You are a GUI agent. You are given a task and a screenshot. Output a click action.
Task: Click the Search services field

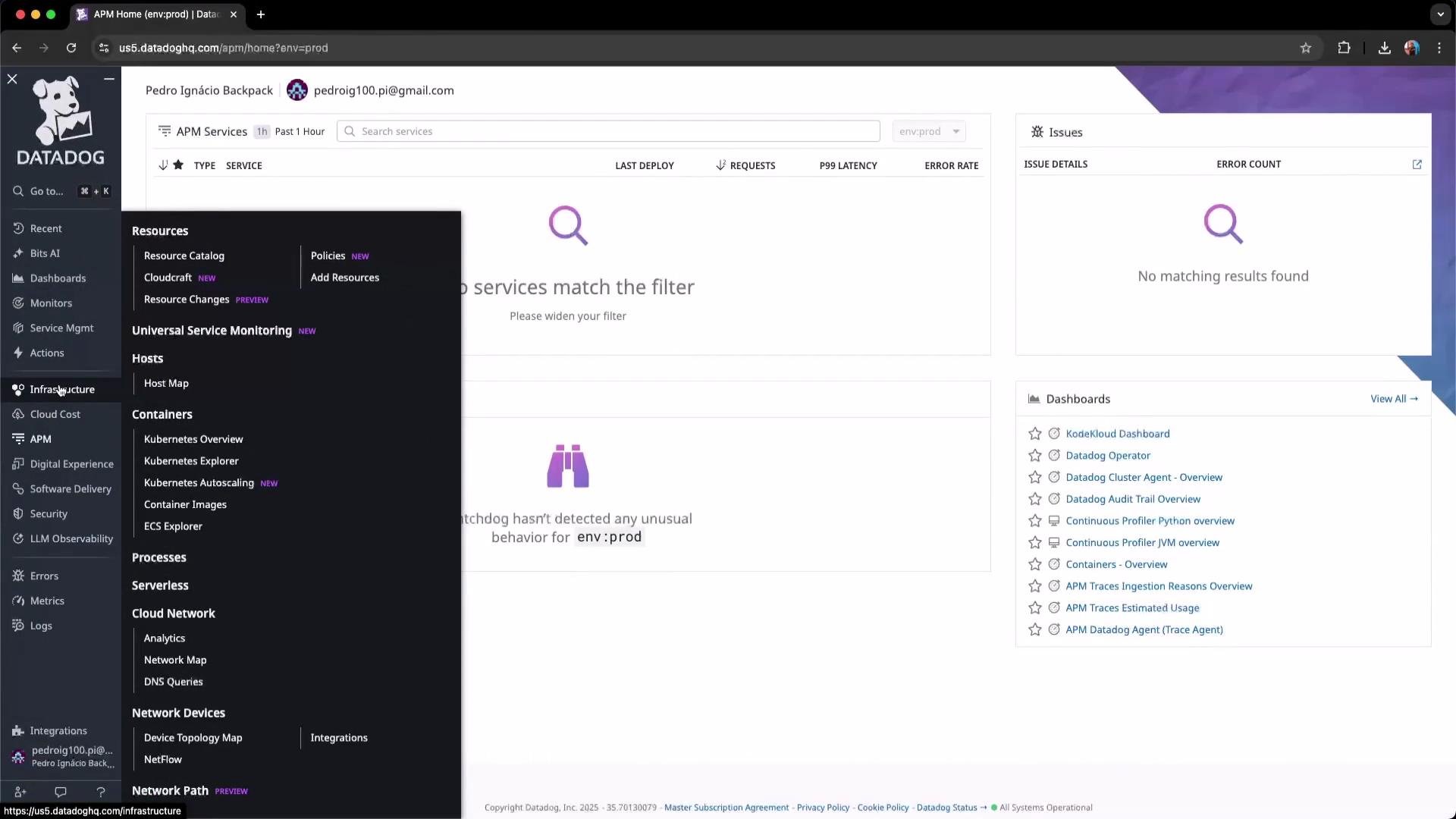point(608,131)
